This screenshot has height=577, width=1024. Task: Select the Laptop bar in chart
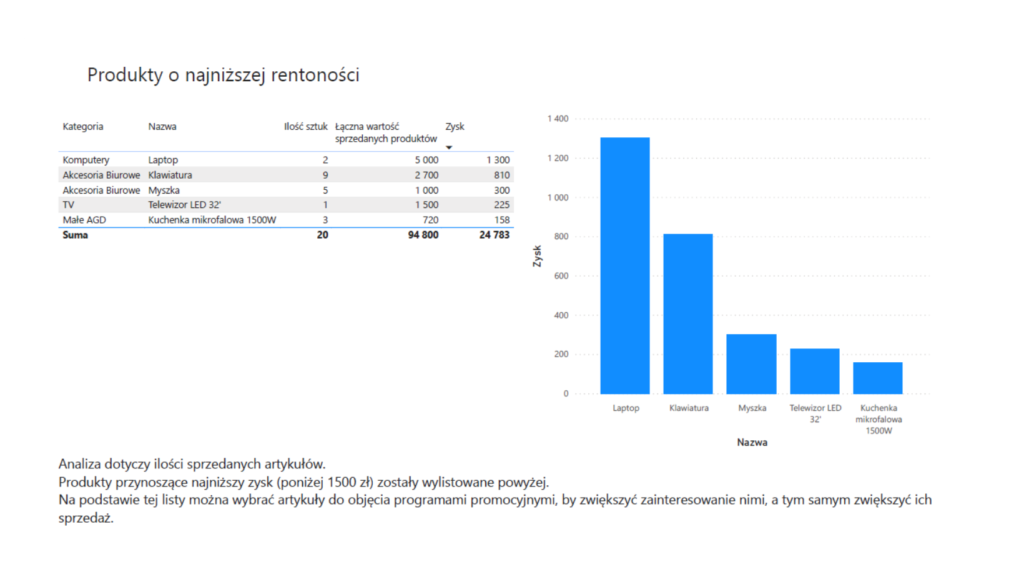coord(625,265)
